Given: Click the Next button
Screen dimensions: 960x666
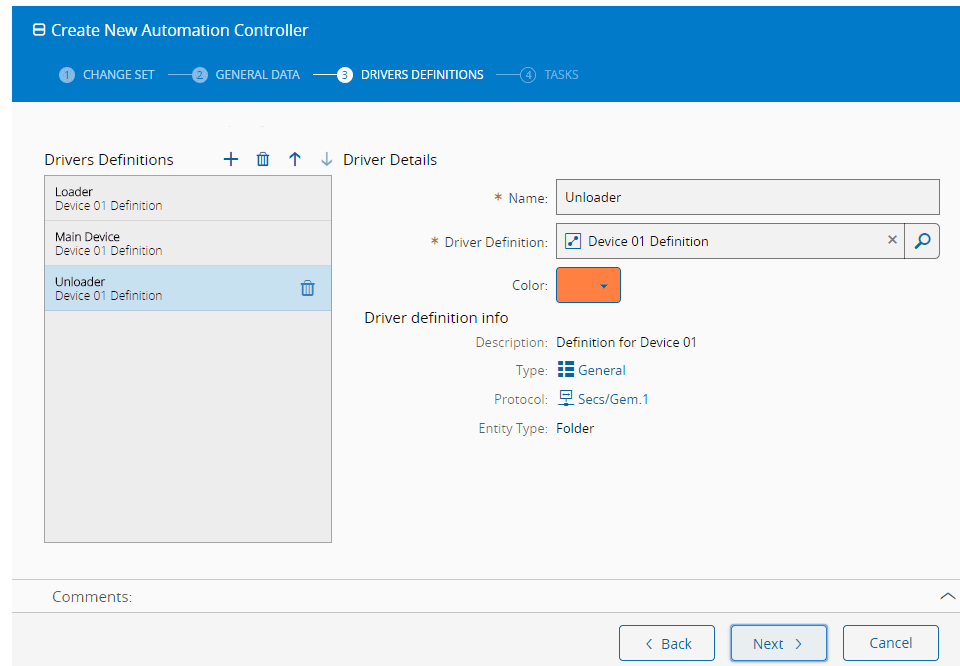Looking at the screenshot, I should [778, 643].
